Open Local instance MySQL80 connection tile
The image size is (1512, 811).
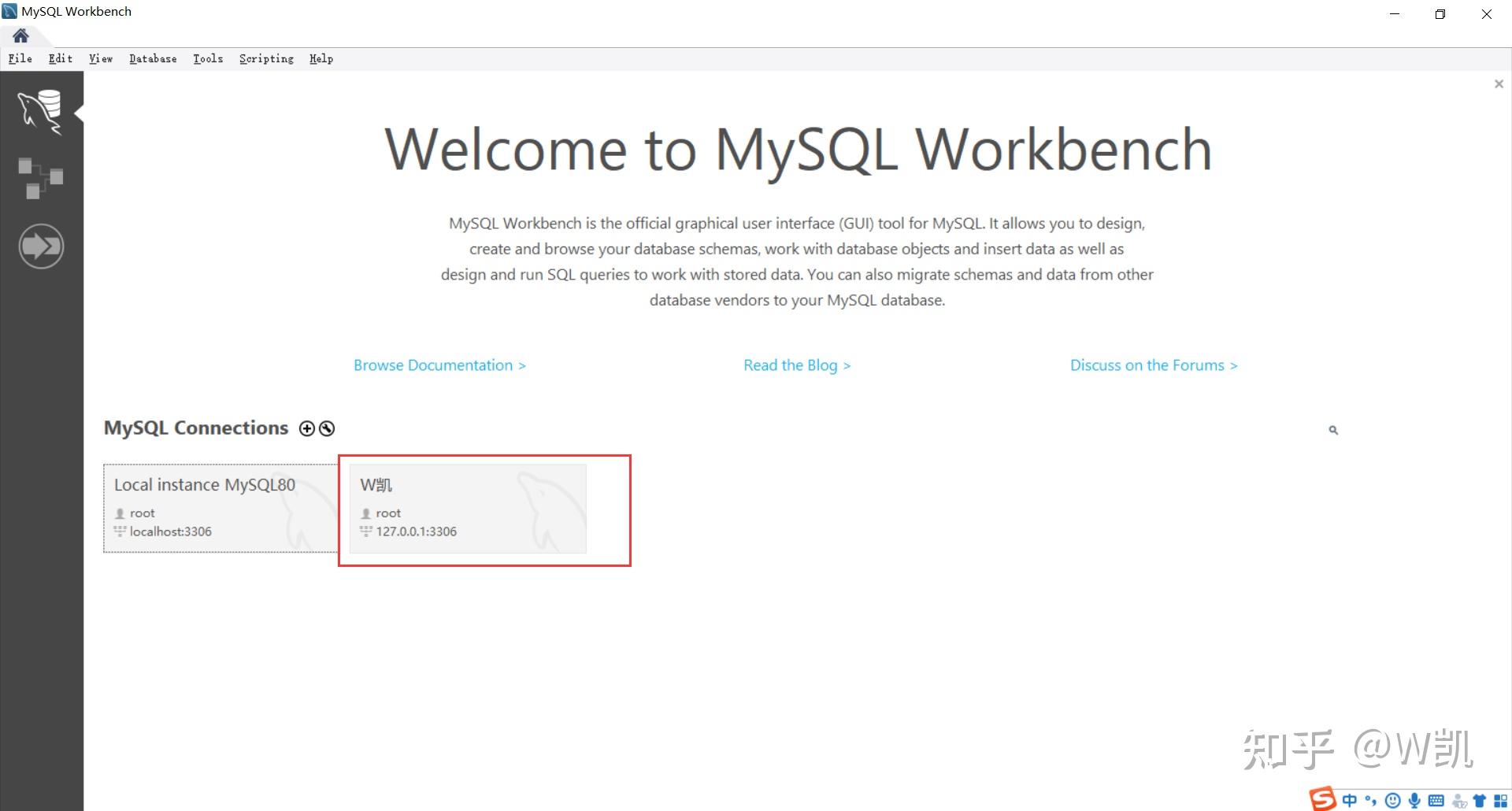point(221,508)
